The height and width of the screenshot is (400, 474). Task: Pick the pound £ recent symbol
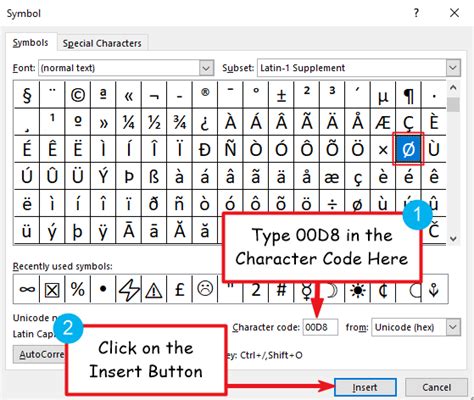[x=179, y=289]
